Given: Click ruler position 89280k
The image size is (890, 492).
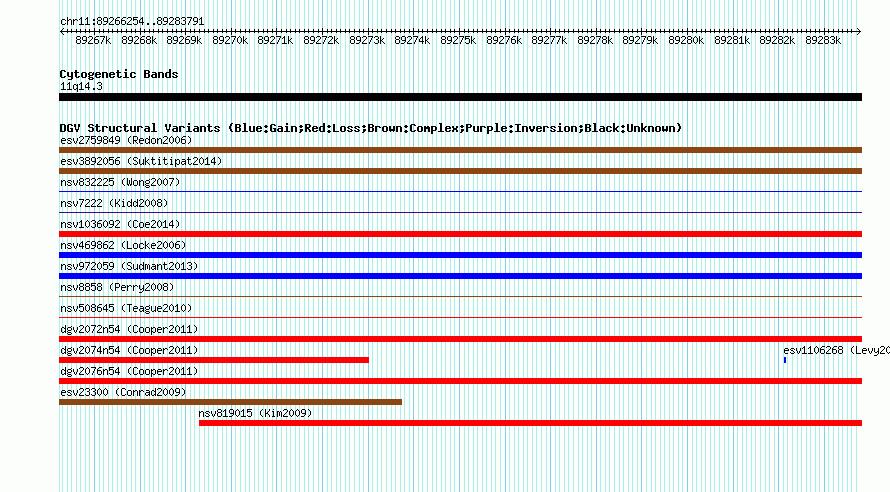Looking at the screenshot, I should click(x=686, y=40).
